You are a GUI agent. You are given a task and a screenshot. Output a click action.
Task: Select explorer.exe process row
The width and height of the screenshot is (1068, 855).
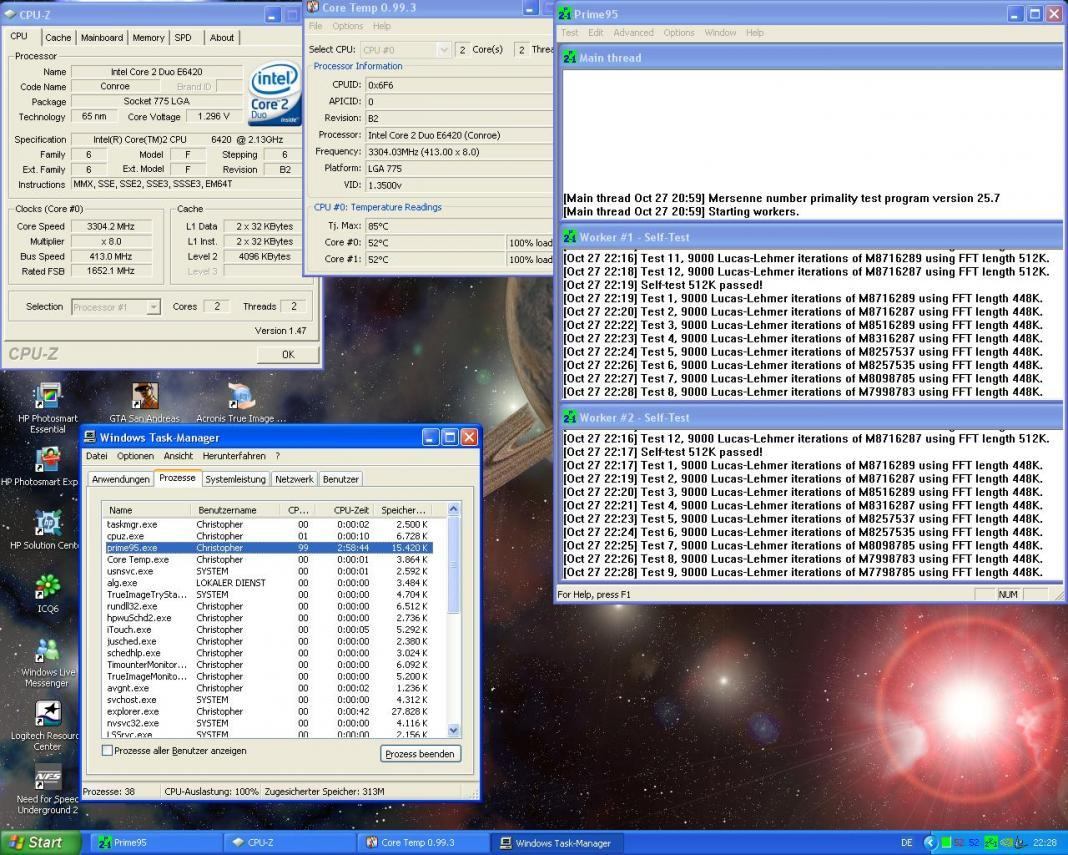click(269, 711)
